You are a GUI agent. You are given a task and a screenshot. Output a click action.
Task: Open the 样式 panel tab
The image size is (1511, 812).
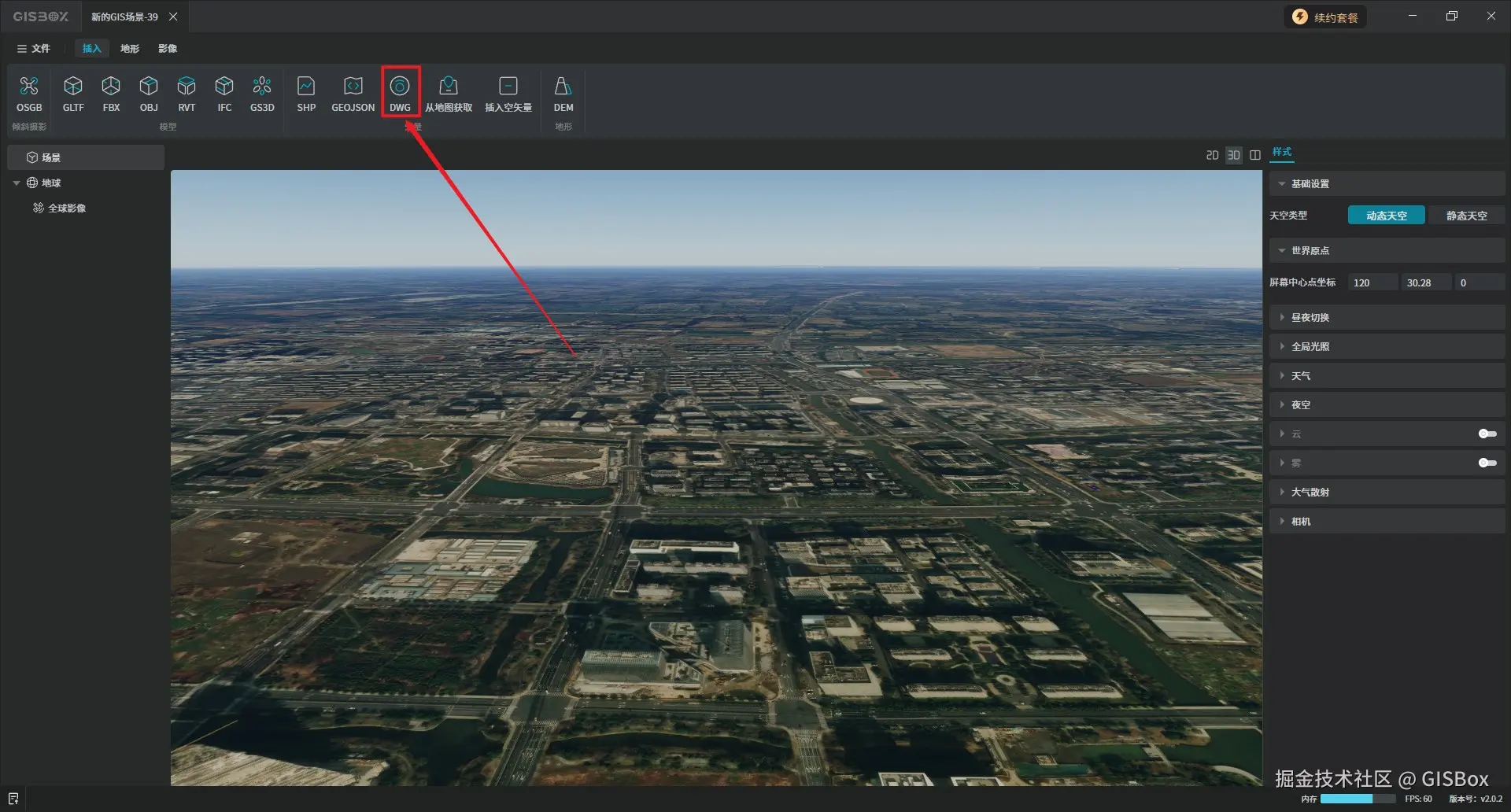point(1282,152)
